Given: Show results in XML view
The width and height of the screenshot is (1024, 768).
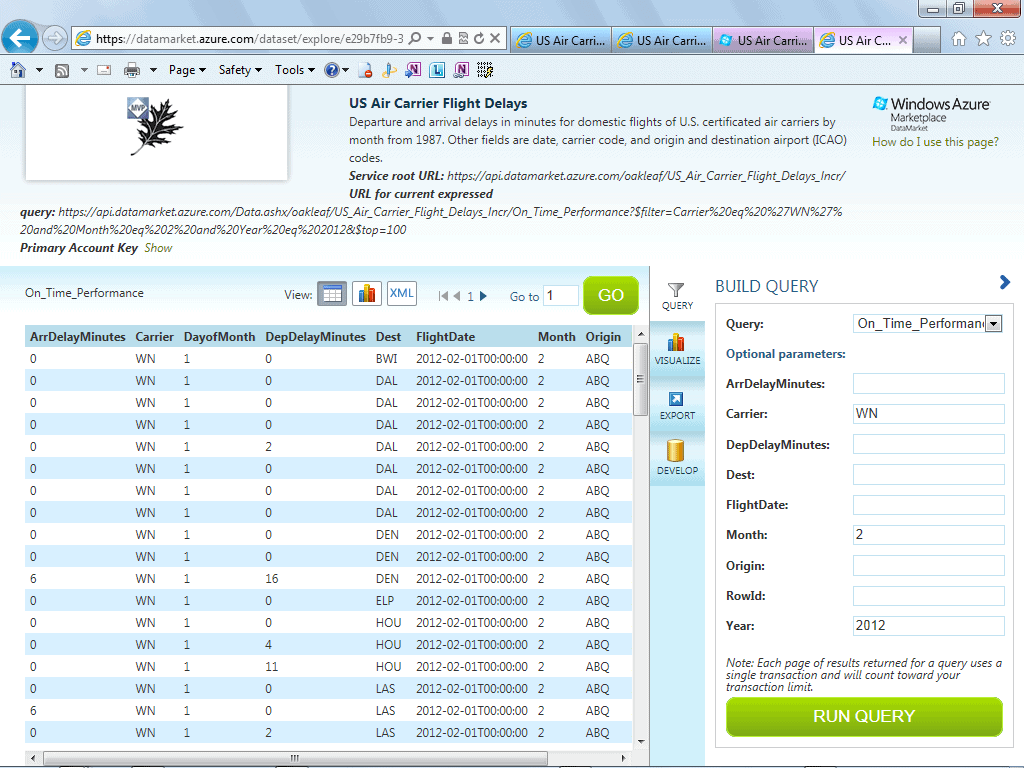Looking at the screenshot, I should (402, 293).
